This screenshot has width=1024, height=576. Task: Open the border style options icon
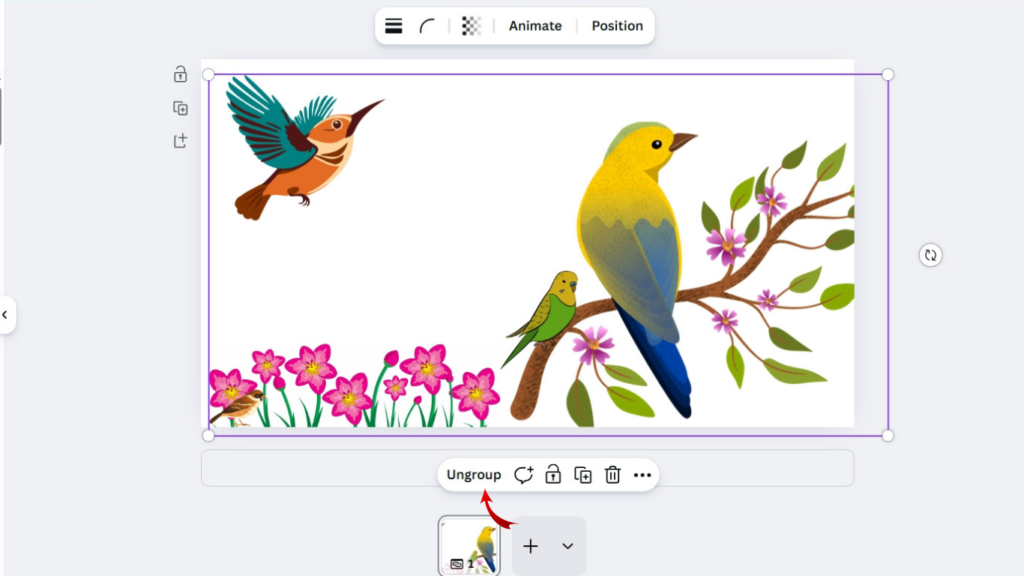394,26
